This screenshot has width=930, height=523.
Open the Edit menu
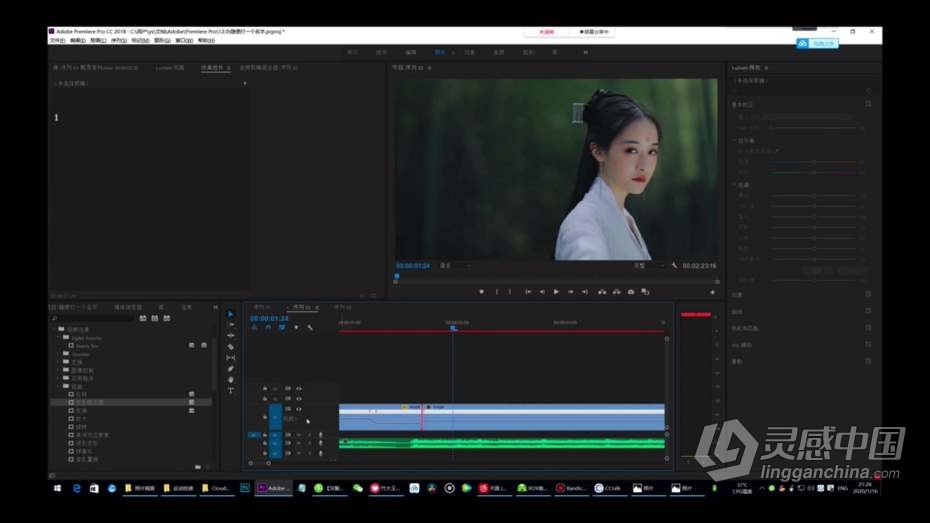point(78,40)
